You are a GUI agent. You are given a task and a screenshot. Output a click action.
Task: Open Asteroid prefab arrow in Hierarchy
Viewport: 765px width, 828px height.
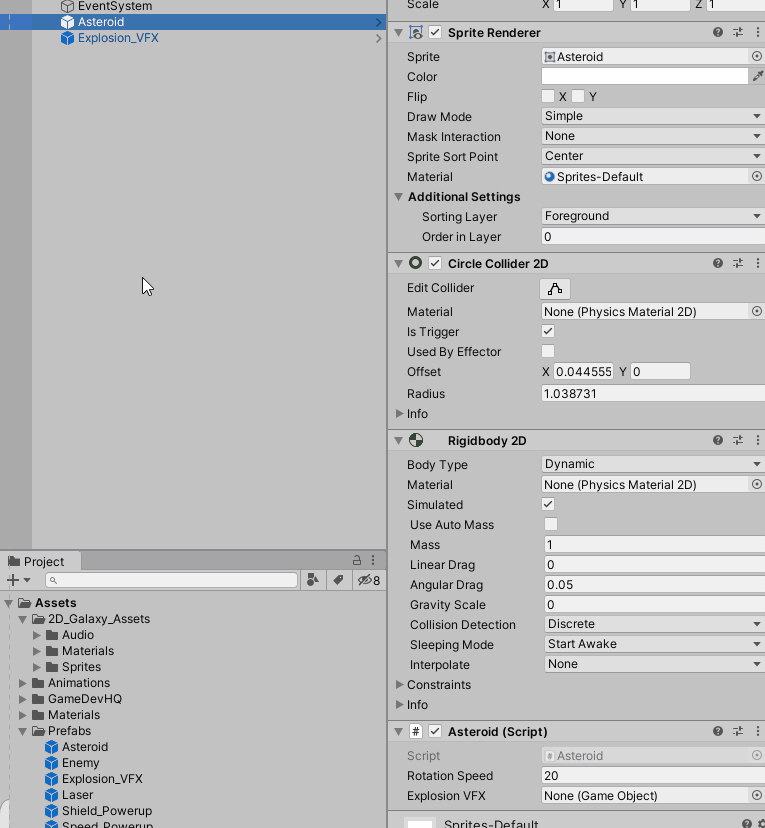pos(378,22)
